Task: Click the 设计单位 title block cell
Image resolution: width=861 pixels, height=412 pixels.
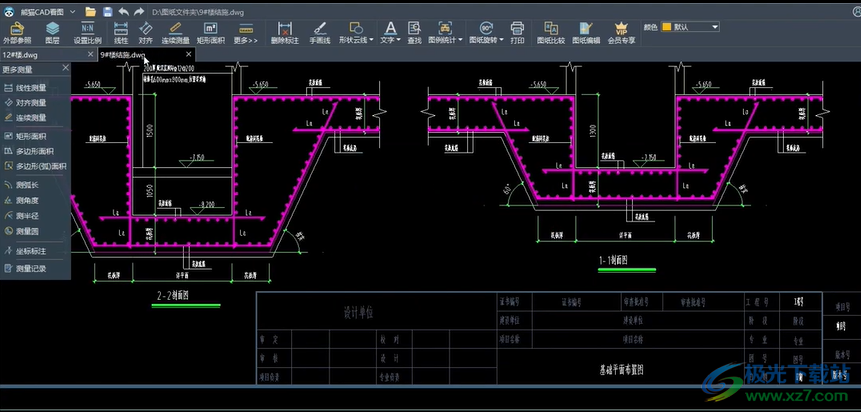Action: click(x=357, y=313)
